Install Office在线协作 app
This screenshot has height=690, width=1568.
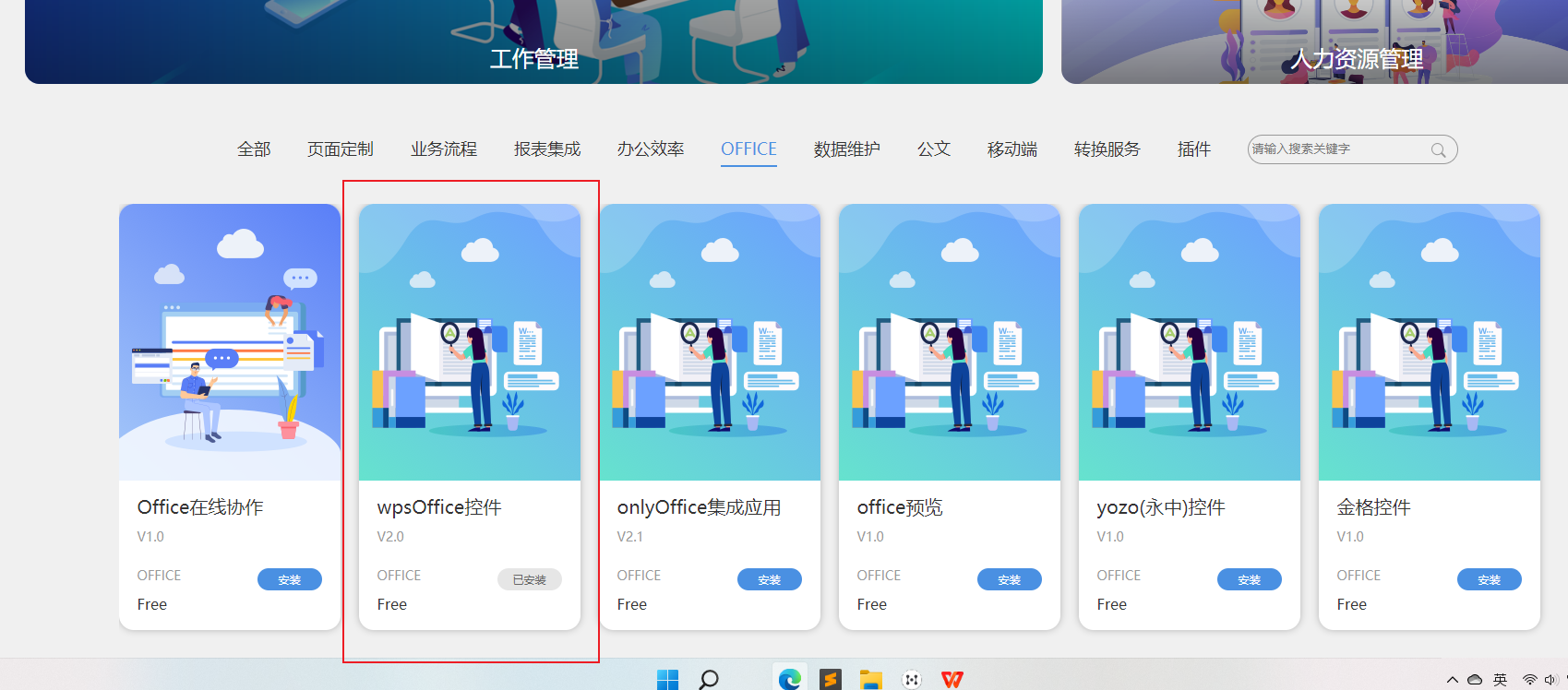tap(290, 579)
